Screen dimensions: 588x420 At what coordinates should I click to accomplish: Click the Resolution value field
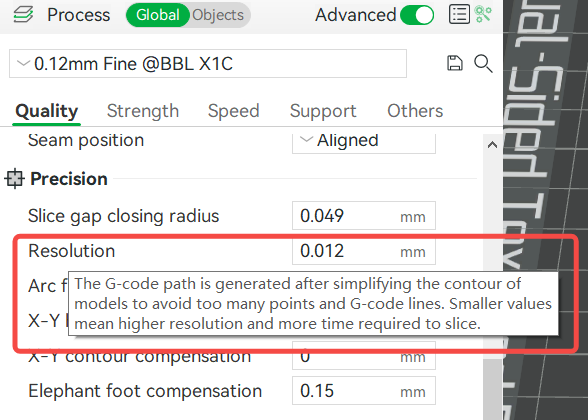(364, 251)
